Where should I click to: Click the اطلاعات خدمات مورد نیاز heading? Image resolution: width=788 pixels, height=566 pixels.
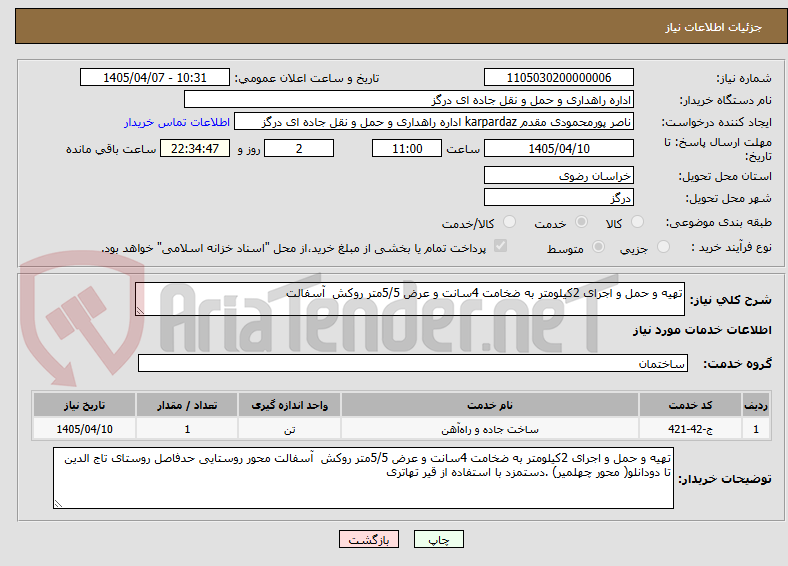702,330
